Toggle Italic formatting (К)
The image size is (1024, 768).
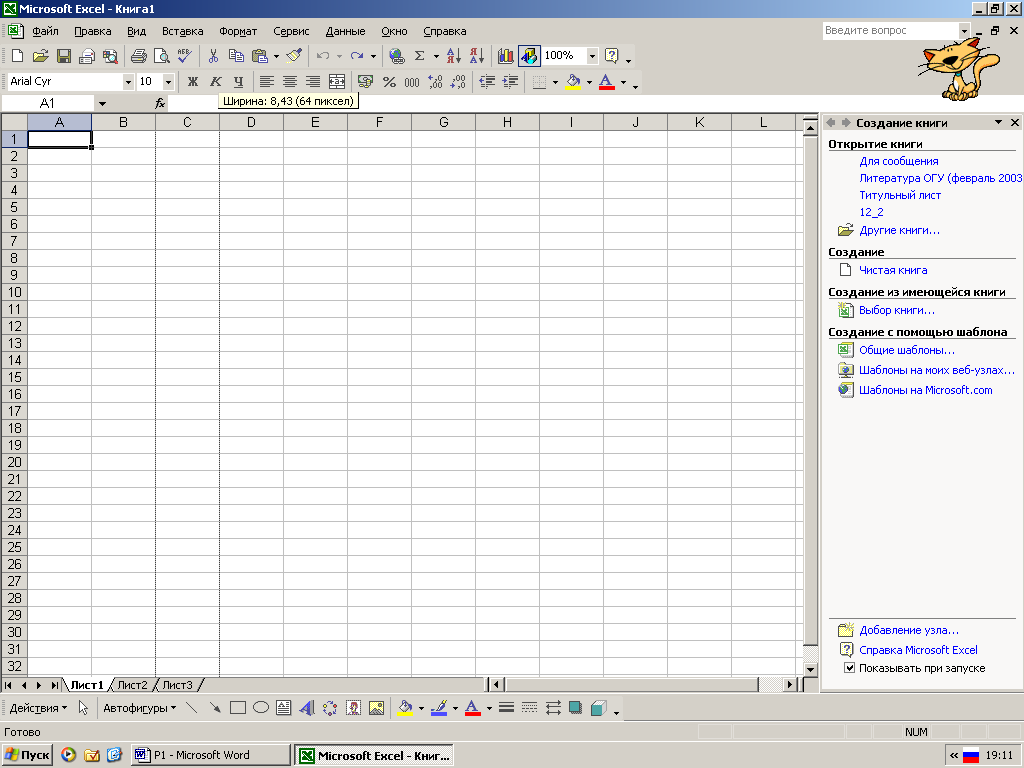(x=216, y=82)
